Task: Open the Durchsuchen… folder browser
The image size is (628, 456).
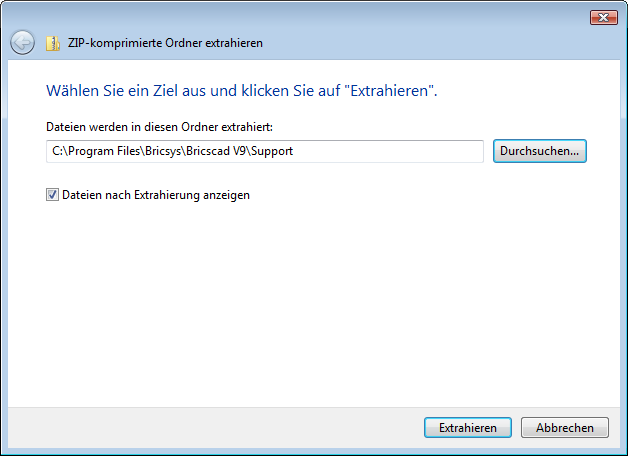Action: click(x=539, y=151)
